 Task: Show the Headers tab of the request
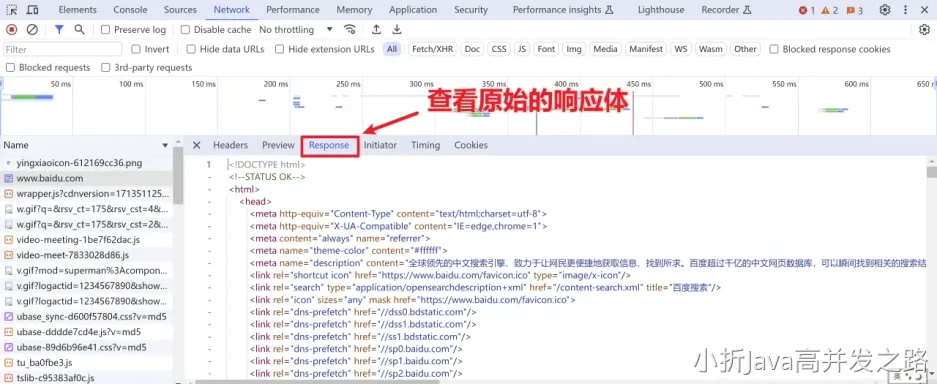click(x=230, y=145)
